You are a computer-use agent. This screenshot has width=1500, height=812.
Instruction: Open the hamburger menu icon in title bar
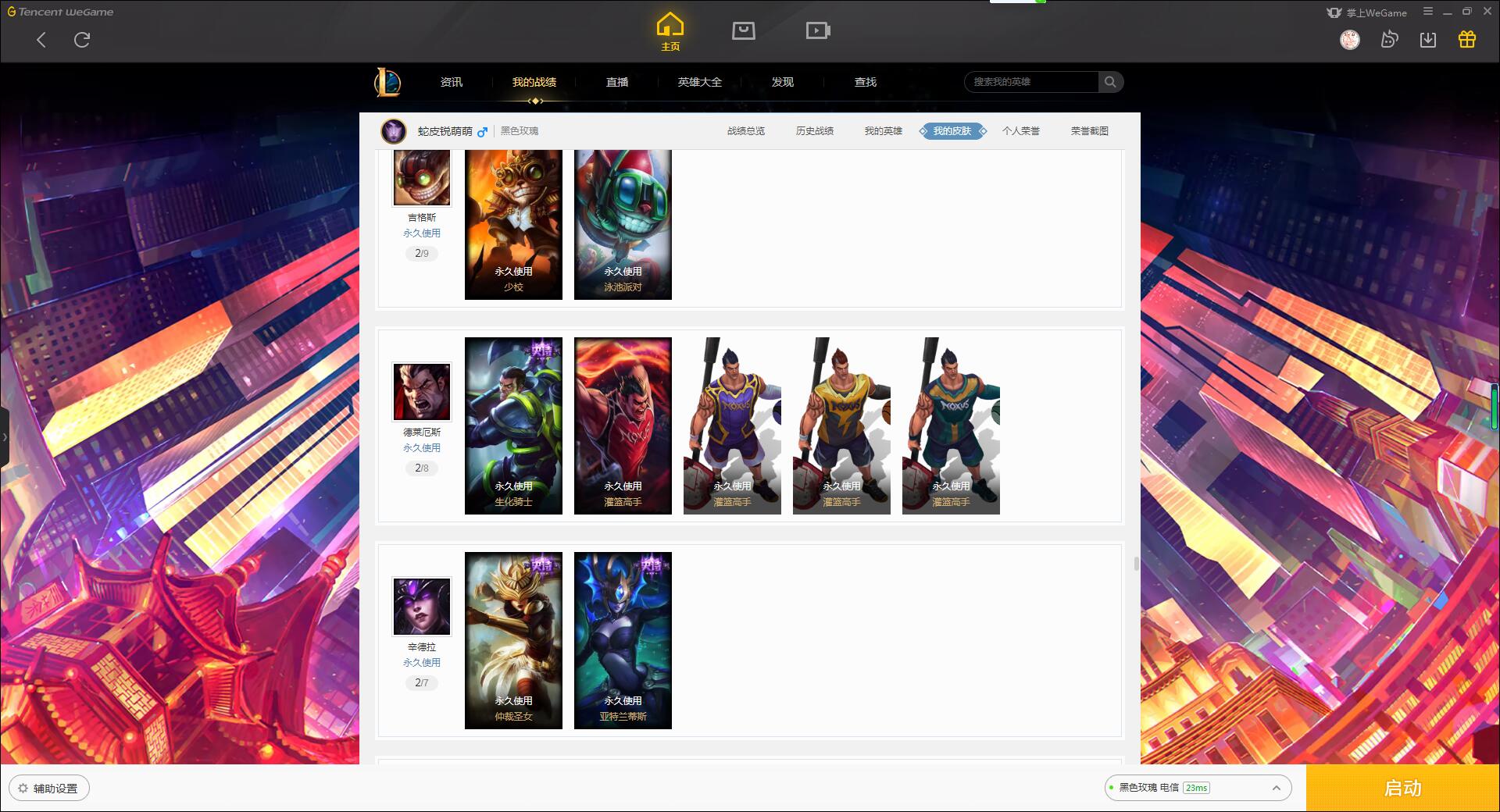[x=1428, y=12]
